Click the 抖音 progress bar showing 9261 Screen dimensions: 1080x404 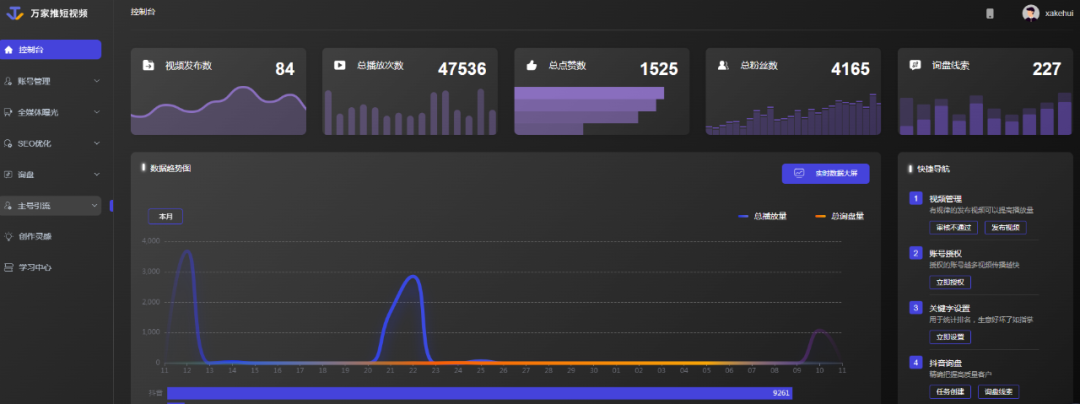click(x=470, y=393)
